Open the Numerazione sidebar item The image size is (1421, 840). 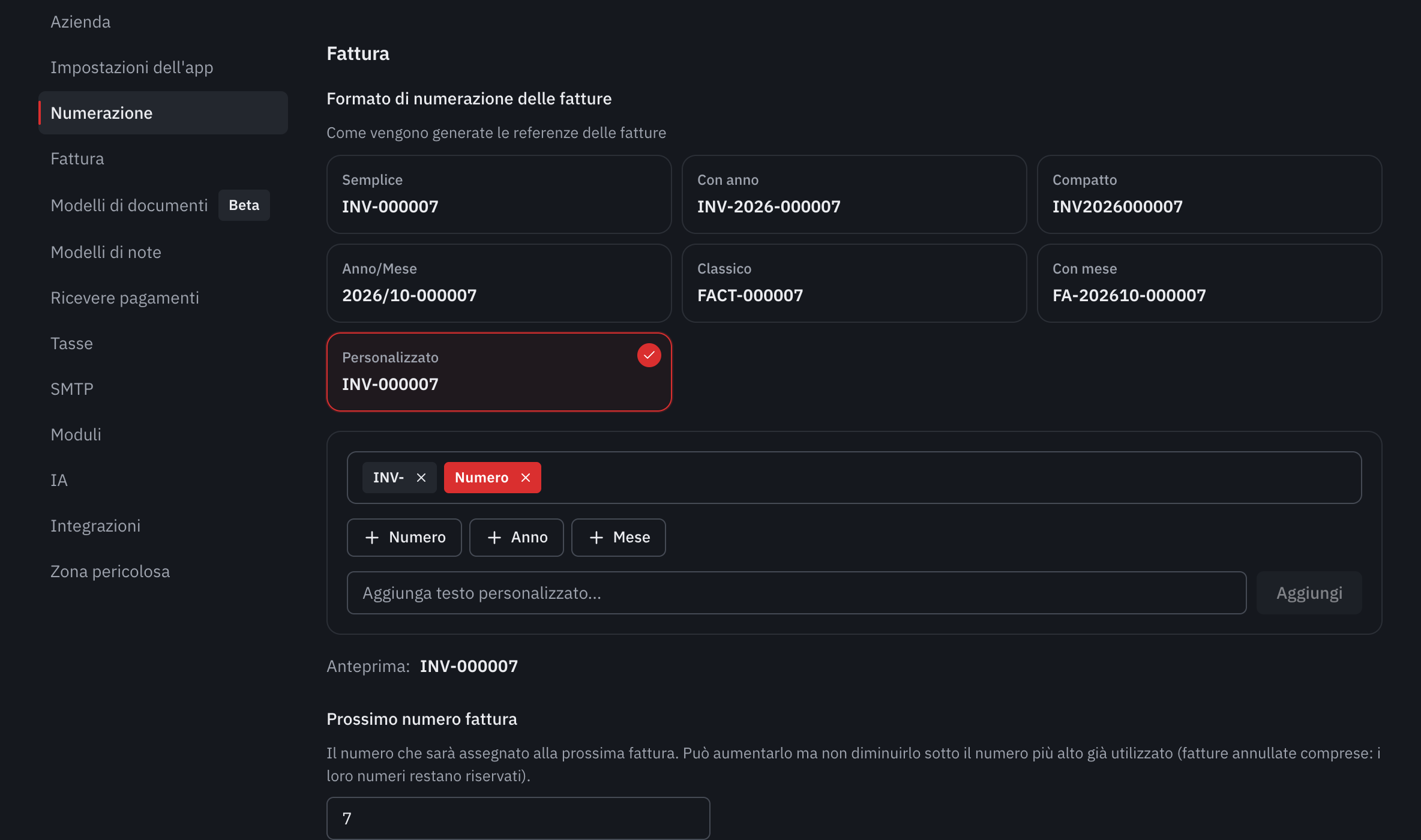(x=163, y=113)
